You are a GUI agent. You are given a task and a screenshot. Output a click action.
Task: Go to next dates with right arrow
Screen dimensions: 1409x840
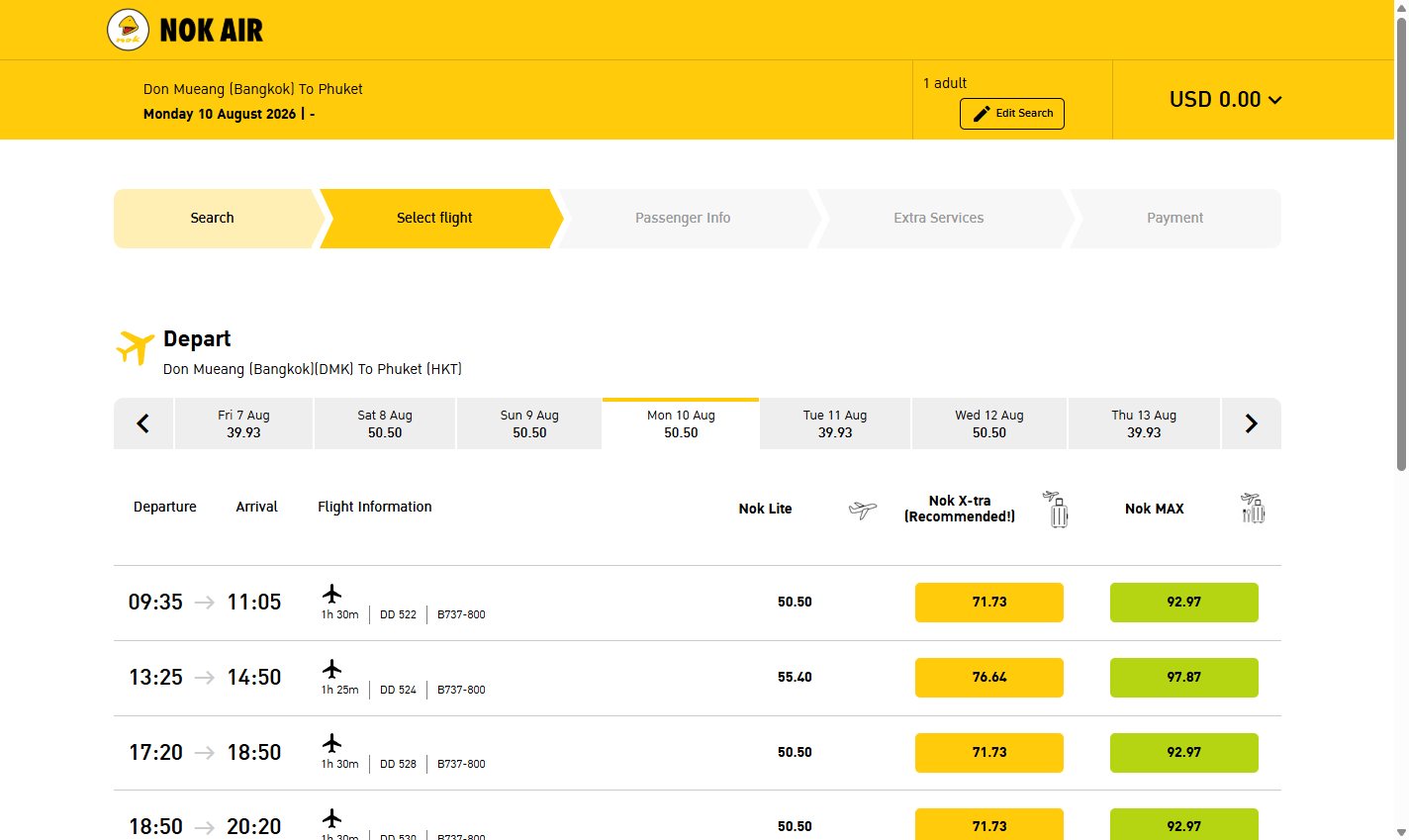(x=1252, y=423)
